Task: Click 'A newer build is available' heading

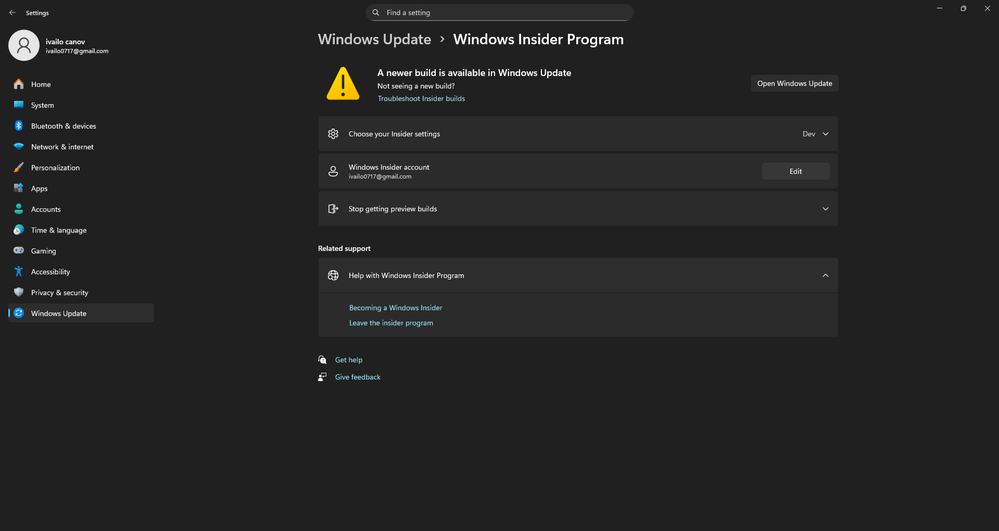Action: click(474, 73)
